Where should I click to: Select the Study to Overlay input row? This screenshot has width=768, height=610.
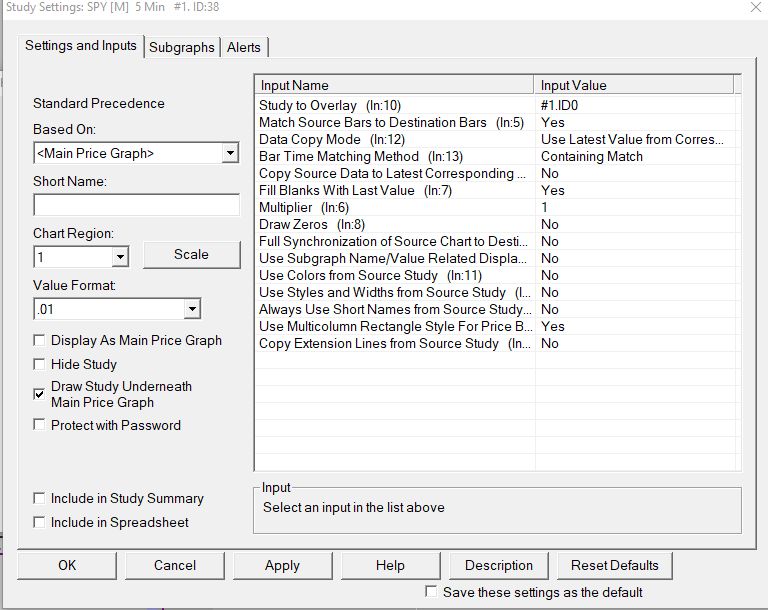click(394, 105)
